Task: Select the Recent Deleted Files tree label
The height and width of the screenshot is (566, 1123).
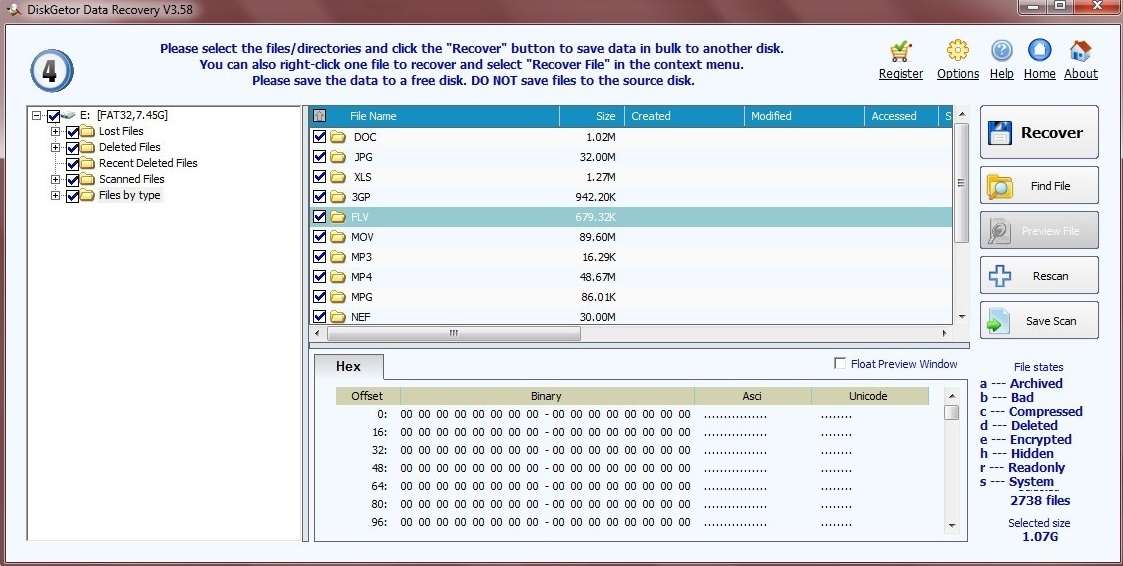Action: click(x=148, y=163)
